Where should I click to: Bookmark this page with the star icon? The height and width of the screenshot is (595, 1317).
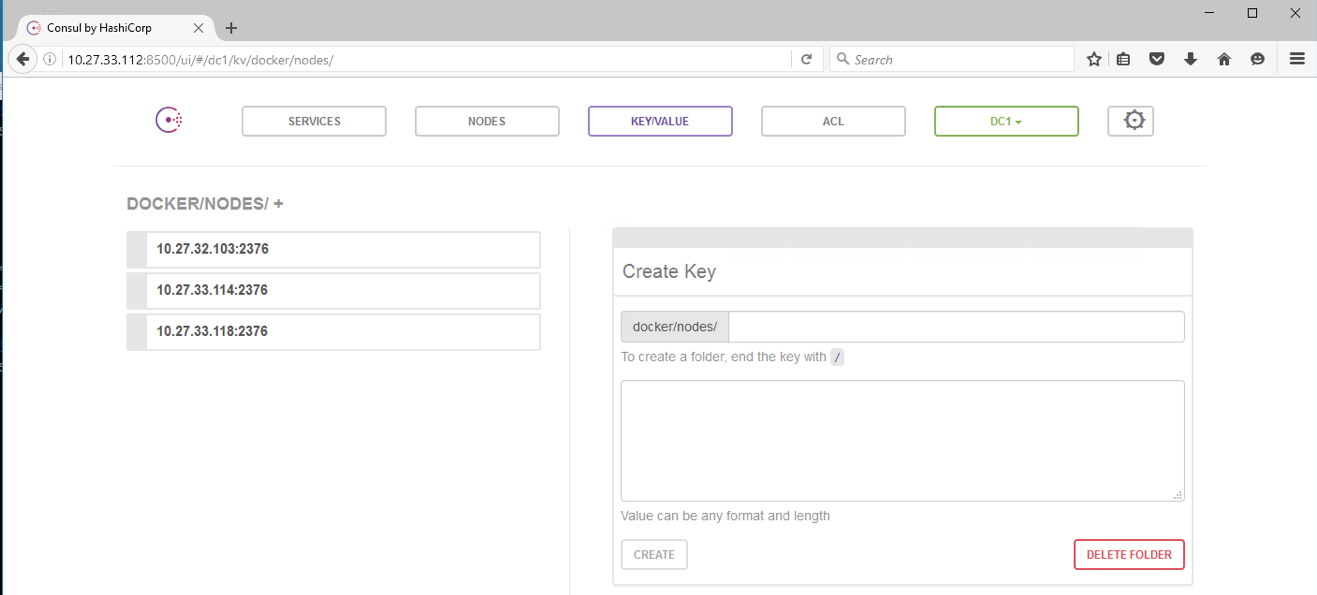(1094, 60)
